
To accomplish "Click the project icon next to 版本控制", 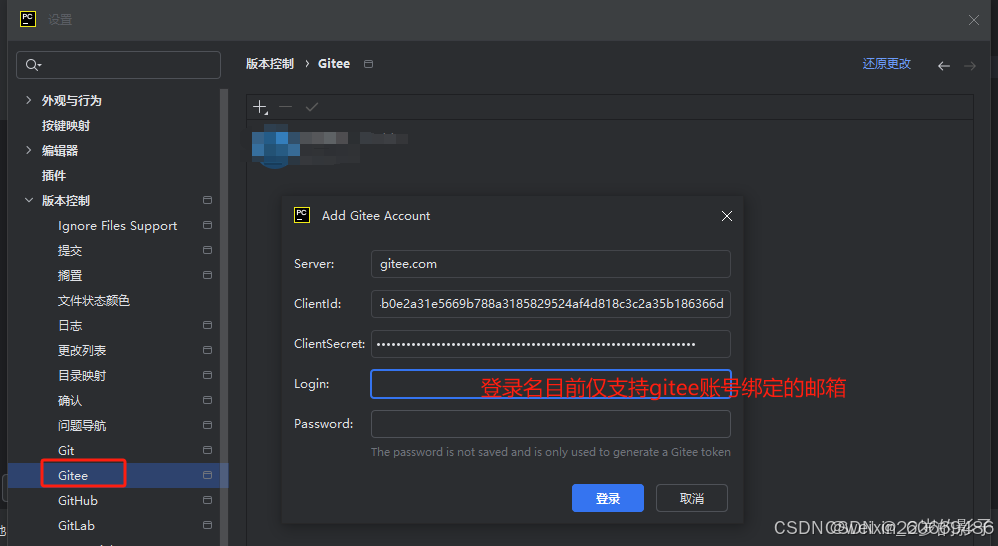I will click(x=207, y=200).
